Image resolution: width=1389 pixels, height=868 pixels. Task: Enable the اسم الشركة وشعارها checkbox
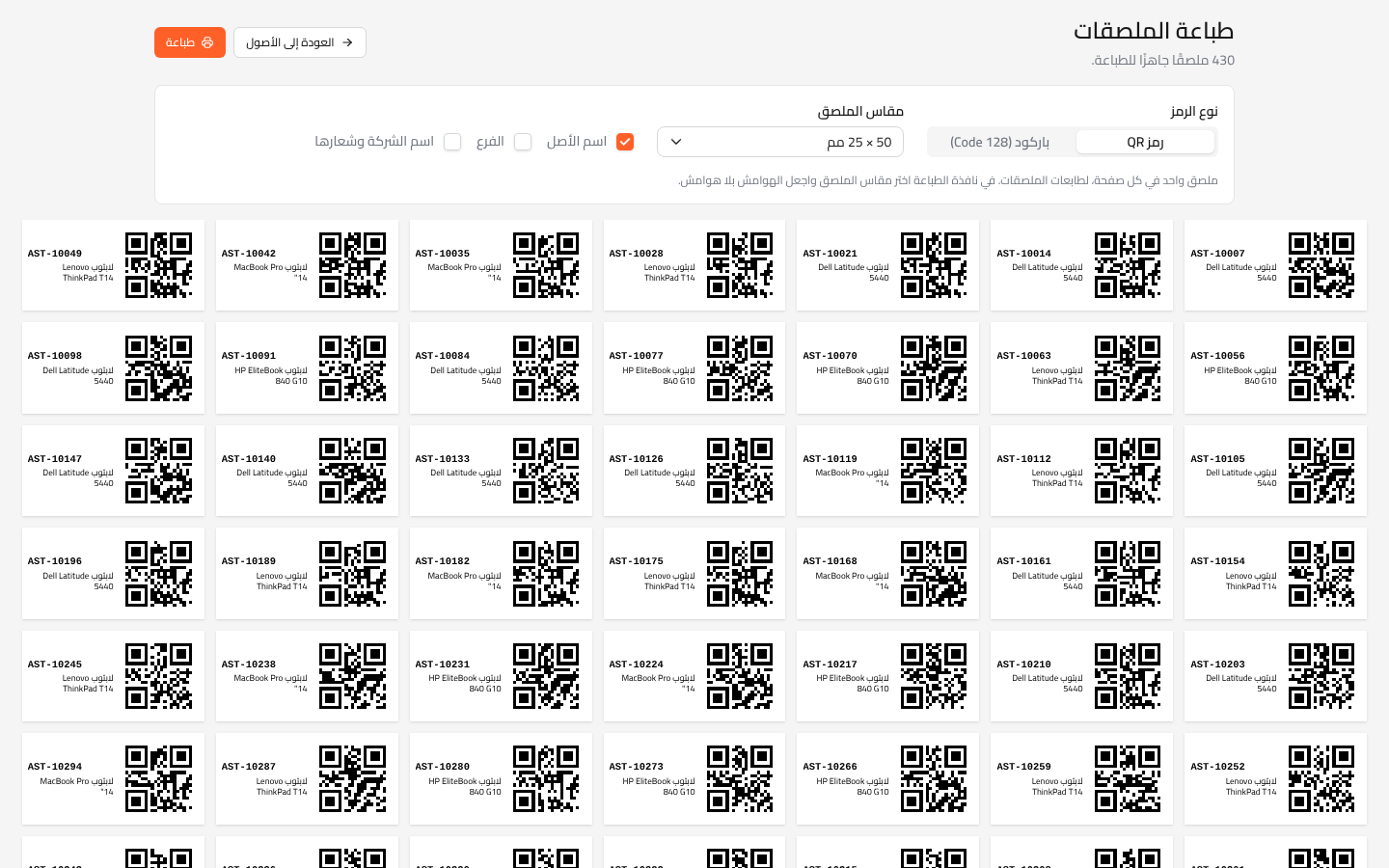click(x=452, y=142)
